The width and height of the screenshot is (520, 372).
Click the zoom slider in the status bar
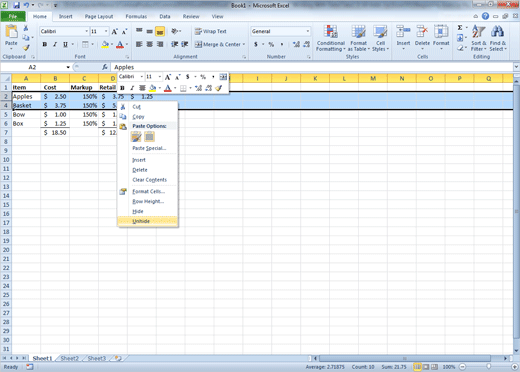[x=488, y=367]
